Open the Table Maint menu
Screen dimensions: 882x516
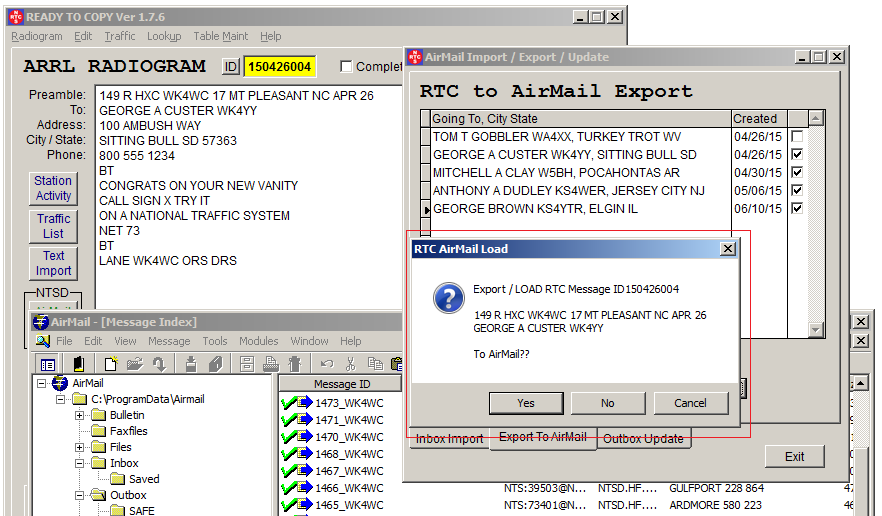tap(220, 36)
